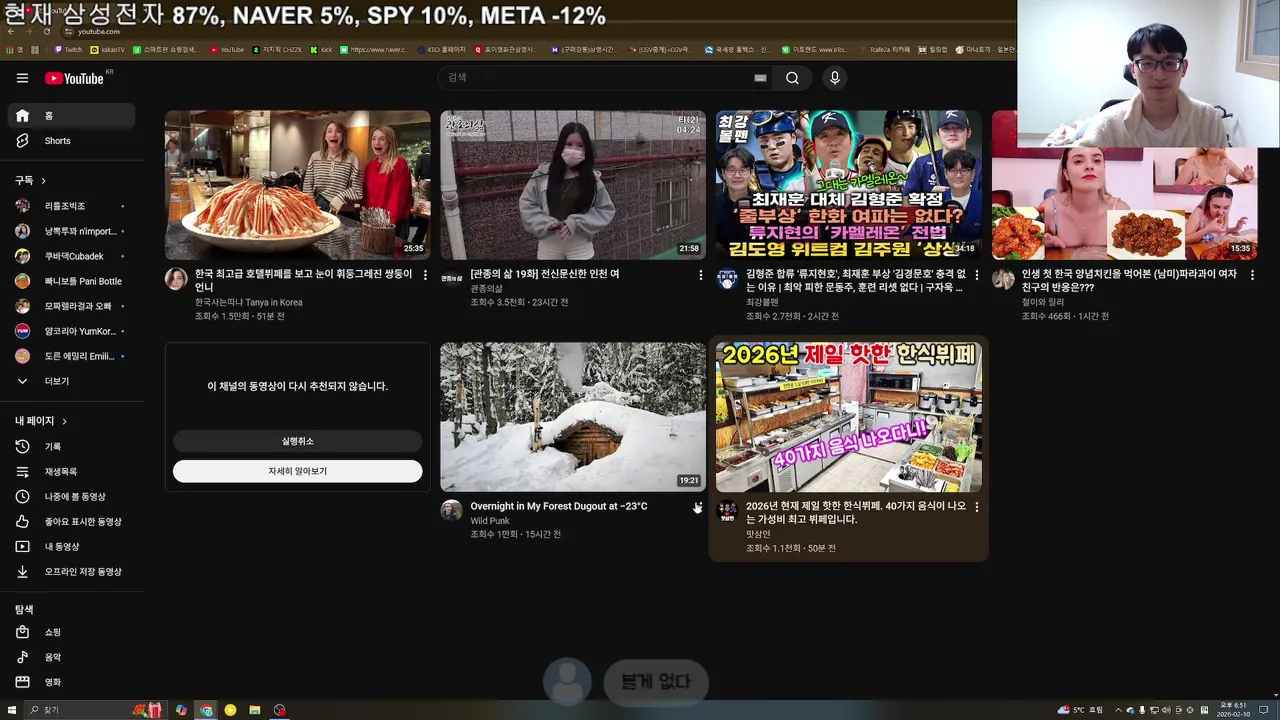The width and height of the screenshot is (1280, 720).
Task: Play the crab buffet twins video thumbnail
Action: click(297, 185)
